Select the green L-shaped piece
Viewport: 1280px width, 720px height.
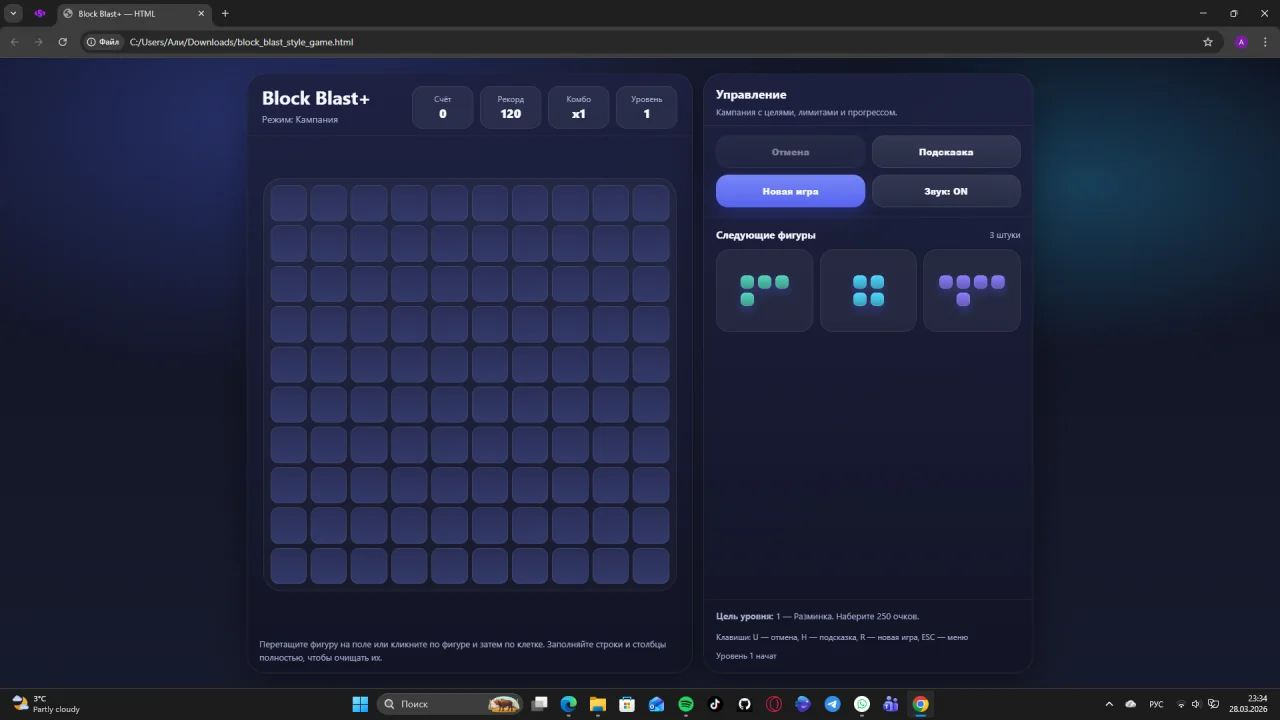[764, 290]
